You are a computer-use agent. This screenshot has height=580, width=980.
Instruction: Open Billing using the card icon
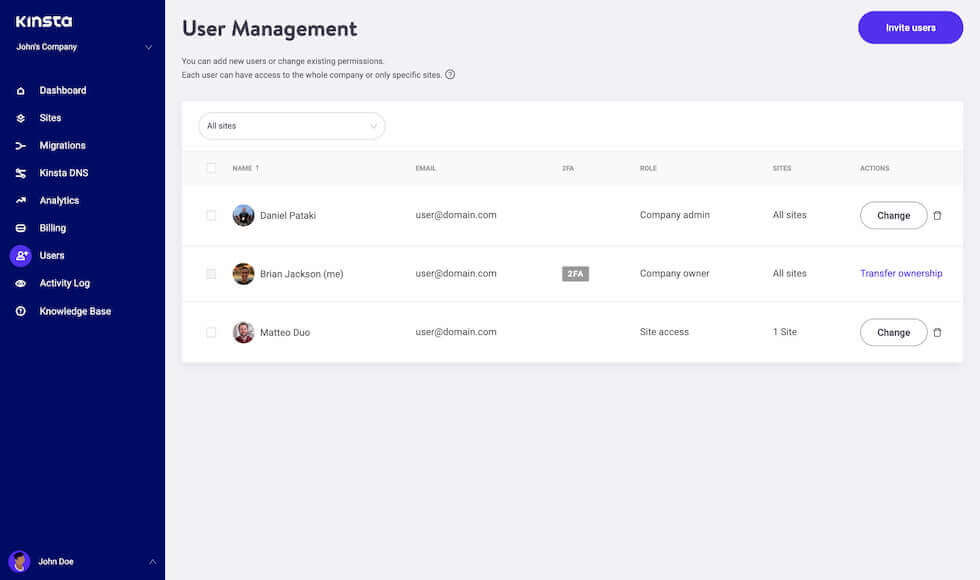point(20,227)
